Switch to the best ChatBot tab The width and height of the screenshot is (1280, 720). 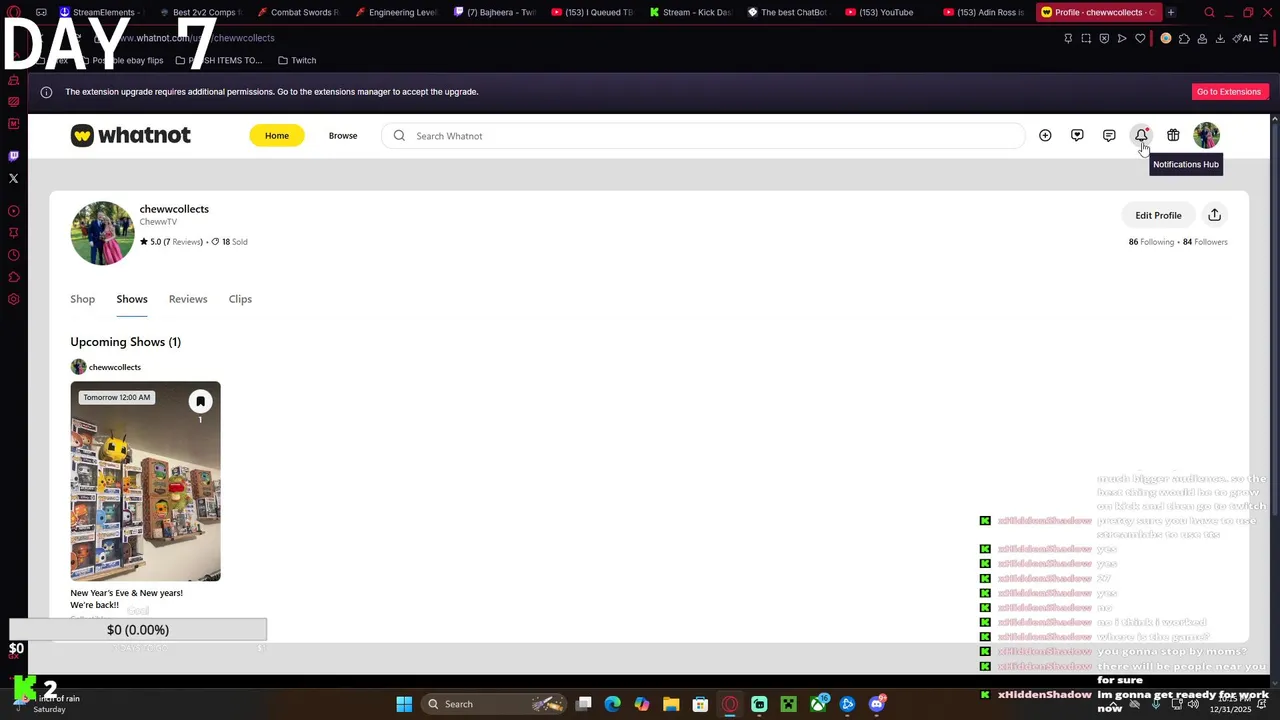tap(788, 12)
